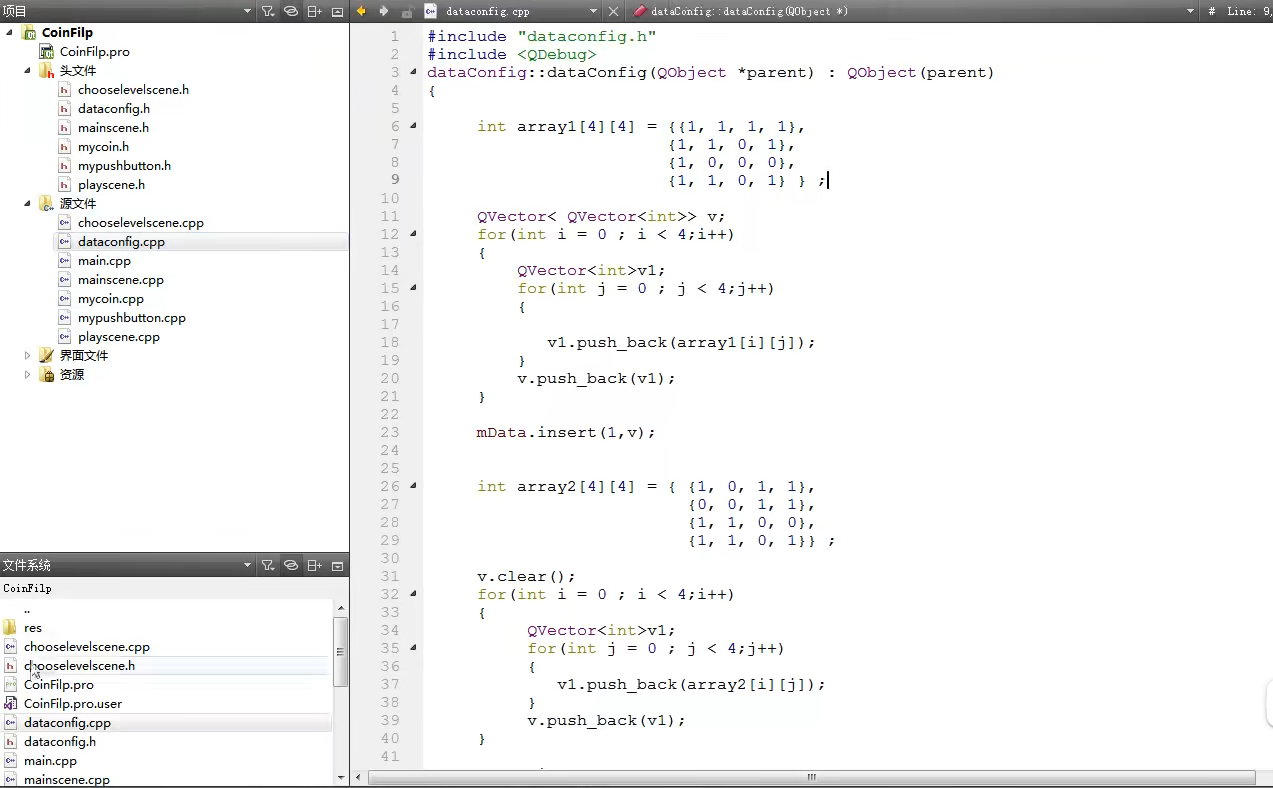Close the 文件系统 side panel

coord(337,565)
